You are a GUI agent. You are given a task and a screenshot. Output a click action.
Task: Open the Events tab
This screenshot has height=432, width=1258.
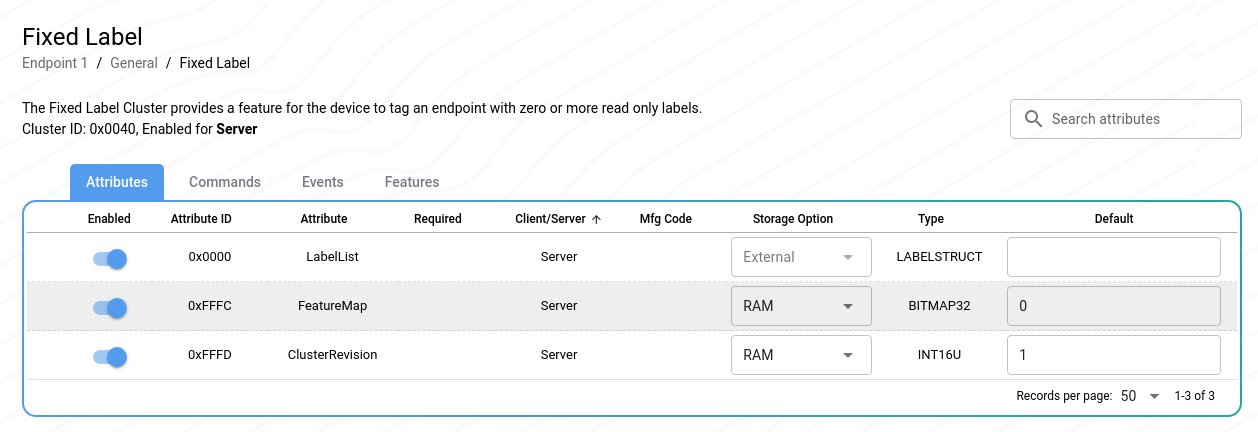point(323,182)
